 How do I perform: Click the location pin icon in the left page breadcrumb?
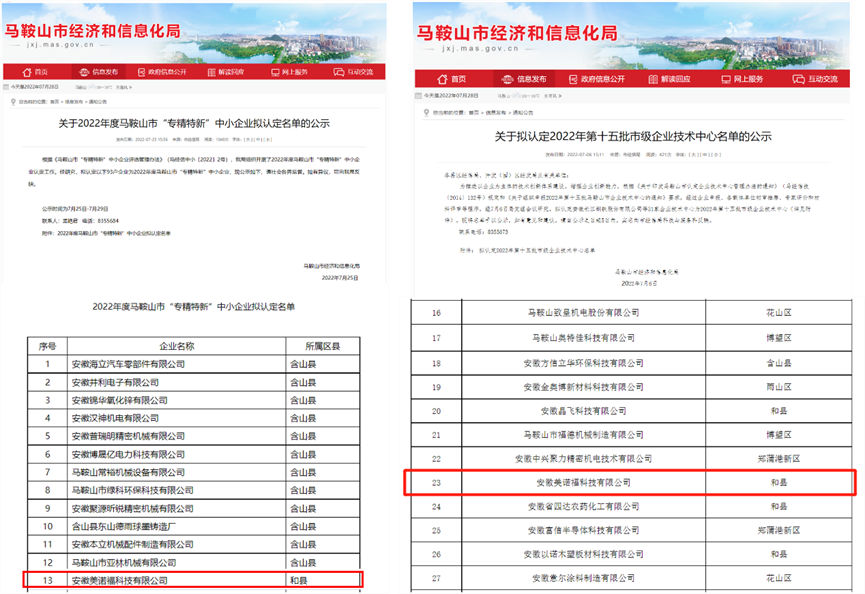(13, 101)
